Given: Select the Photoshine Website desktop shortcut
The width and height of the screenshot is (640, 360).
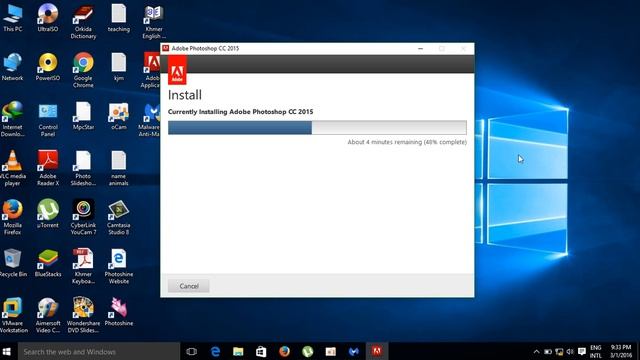Looking at the screenshot, I should point(119,267).
